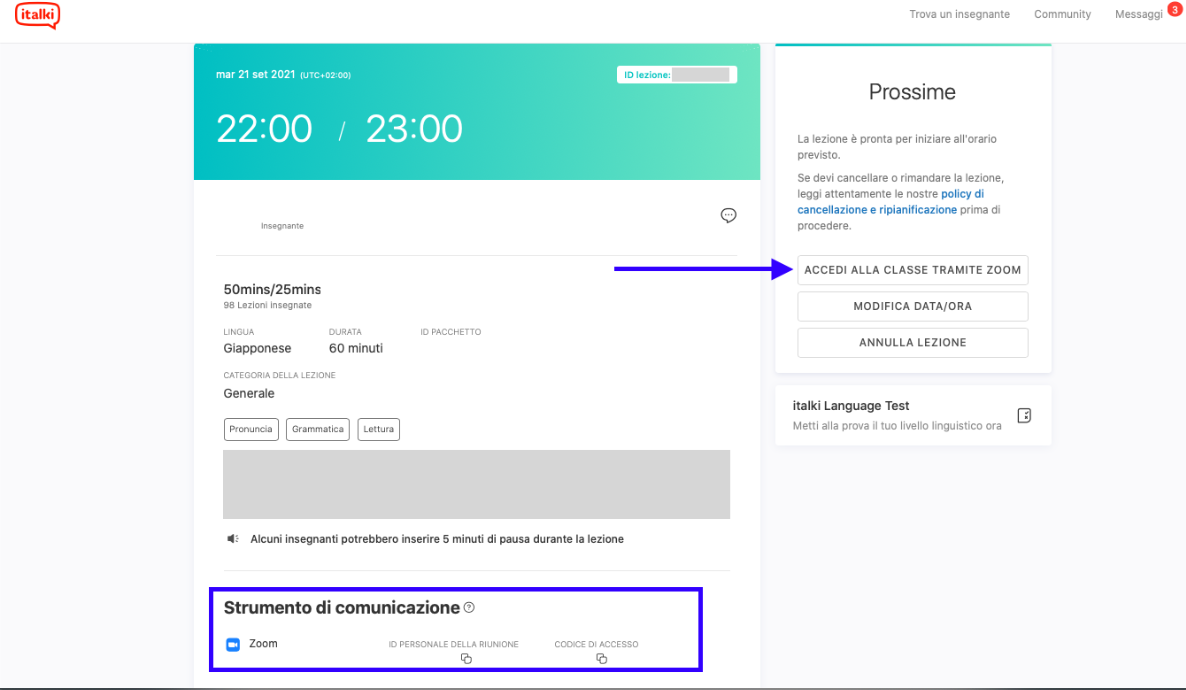
Task: Select the Lettura tag
Action: 378,429
